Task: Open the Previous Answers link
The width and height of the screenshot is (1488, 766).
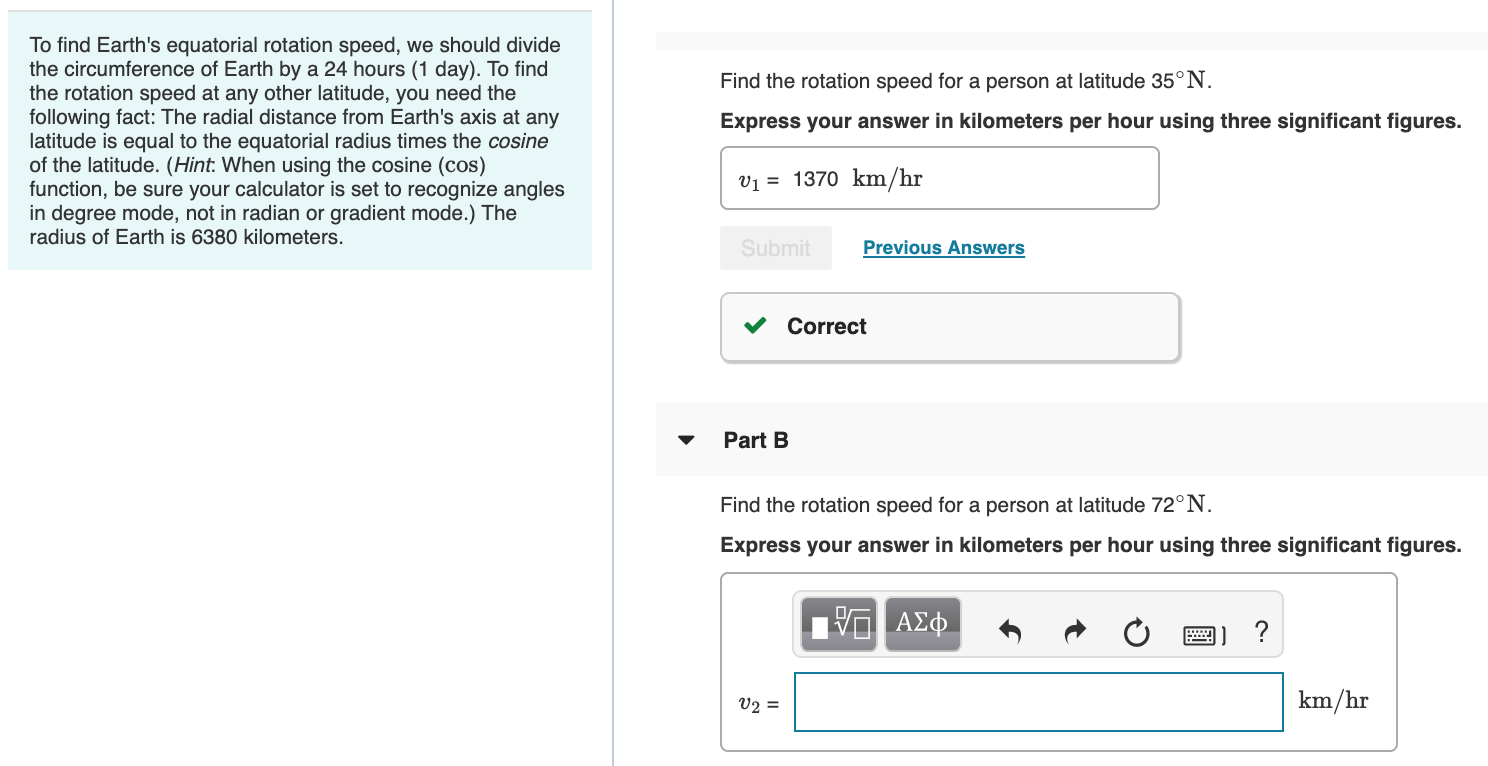Action: (x=943, y=247)
